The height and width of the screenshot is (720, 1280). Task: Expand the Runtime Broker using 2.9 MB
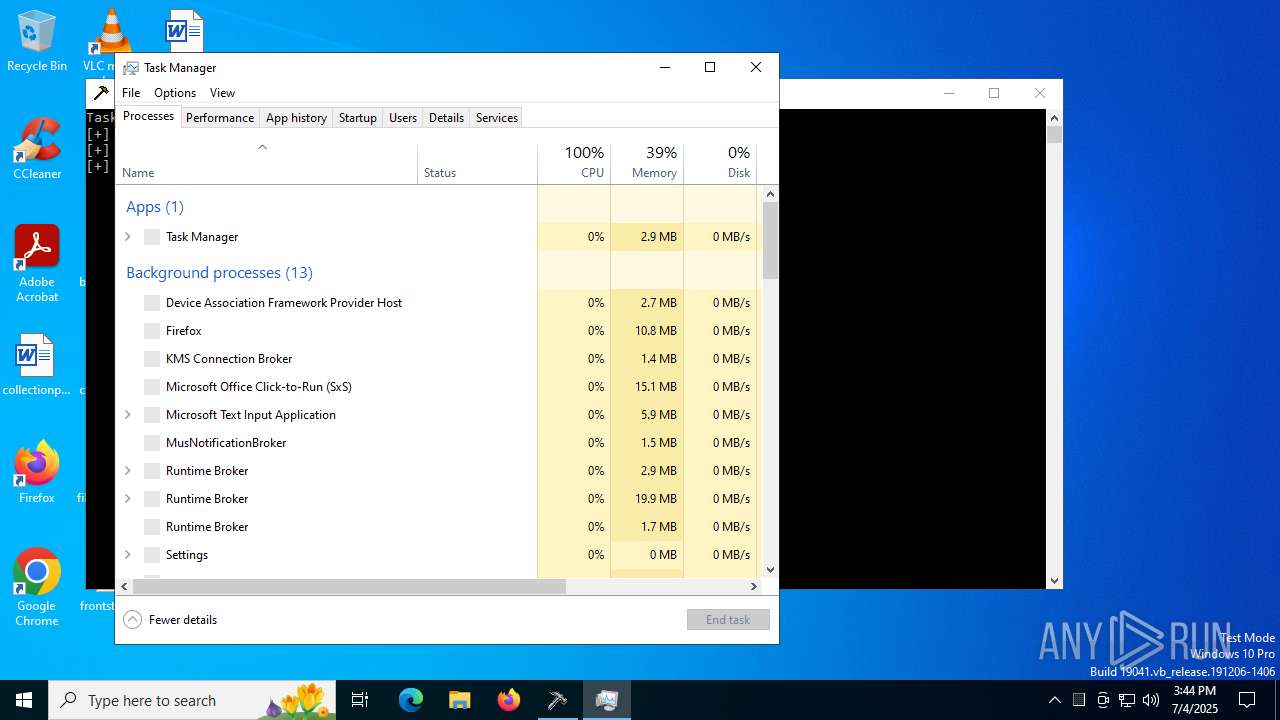(128, 471)
